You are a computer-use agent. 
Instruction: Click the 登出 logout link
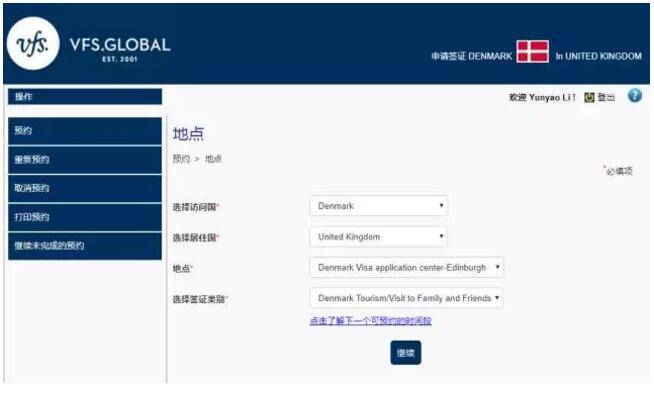[x=606, y=97]
